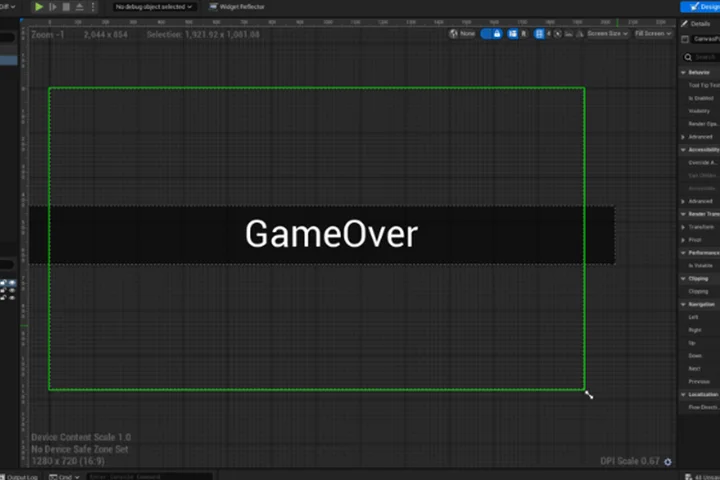Click the Down navigation property label
720x480 pixels.
pyautogui.click(x=695, y=356)
